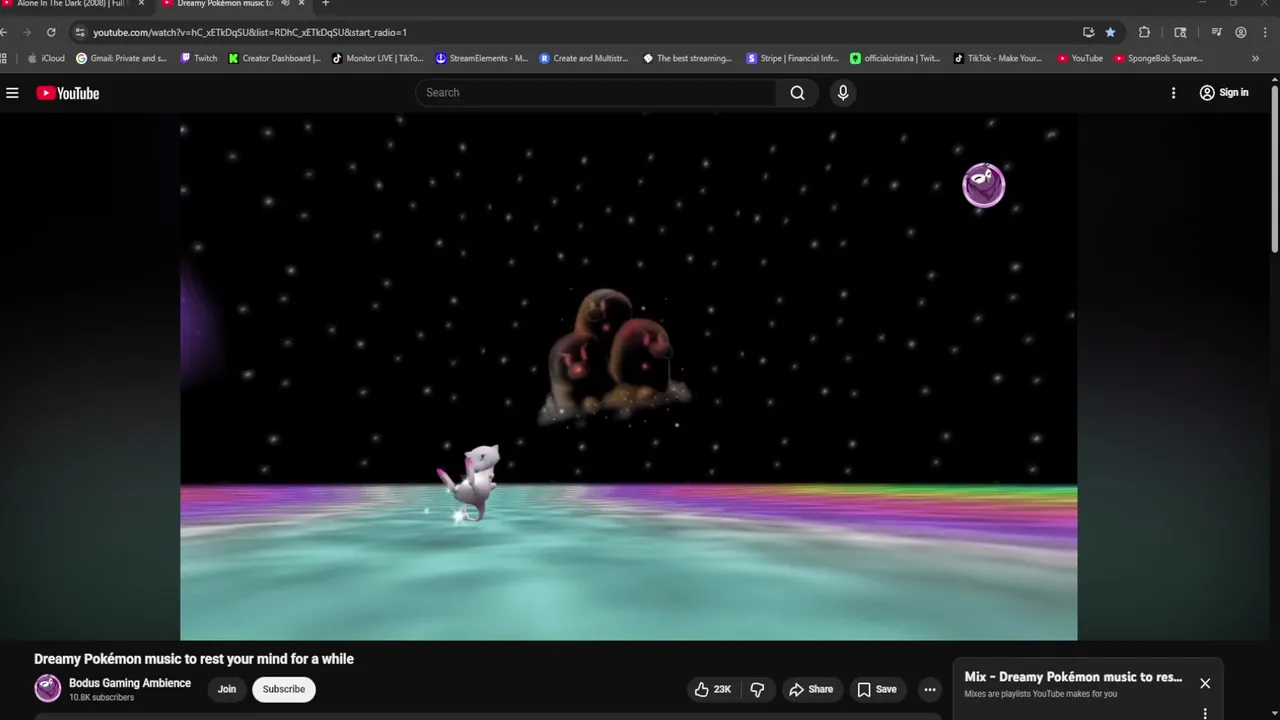Click '10.8K subscribers' text
Image resolution: width=1280 pixels, height=720 pixels.
101,698
